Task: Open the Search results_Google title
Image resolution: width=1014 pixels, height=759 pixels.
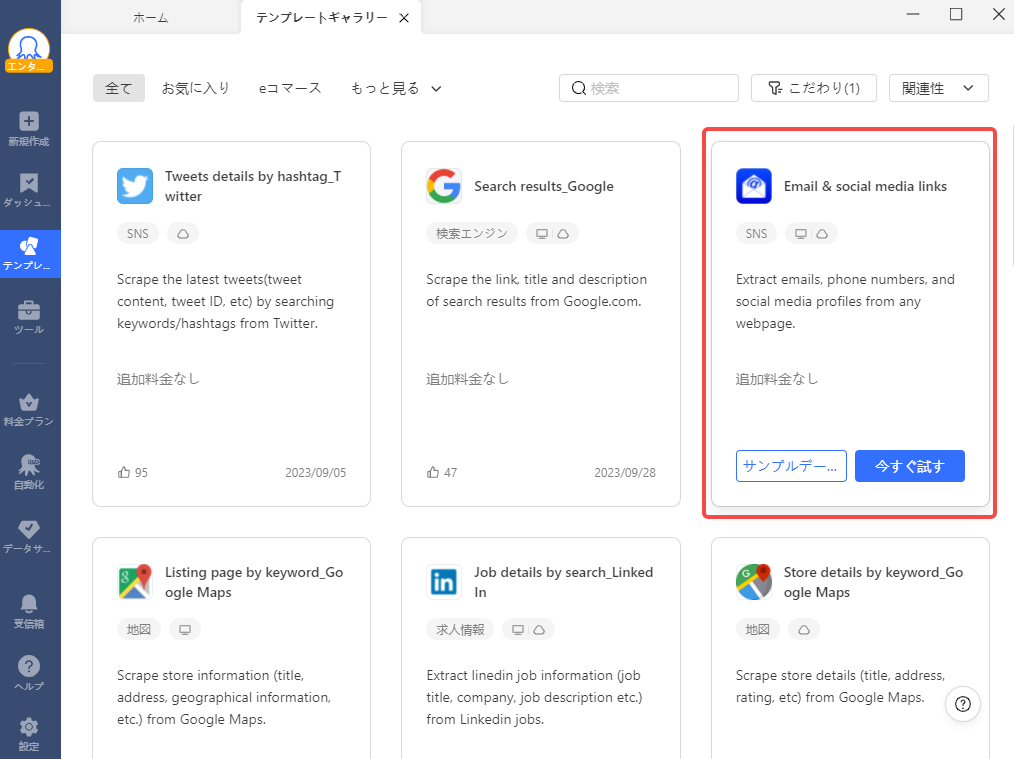Action: (x=544, y=186)
